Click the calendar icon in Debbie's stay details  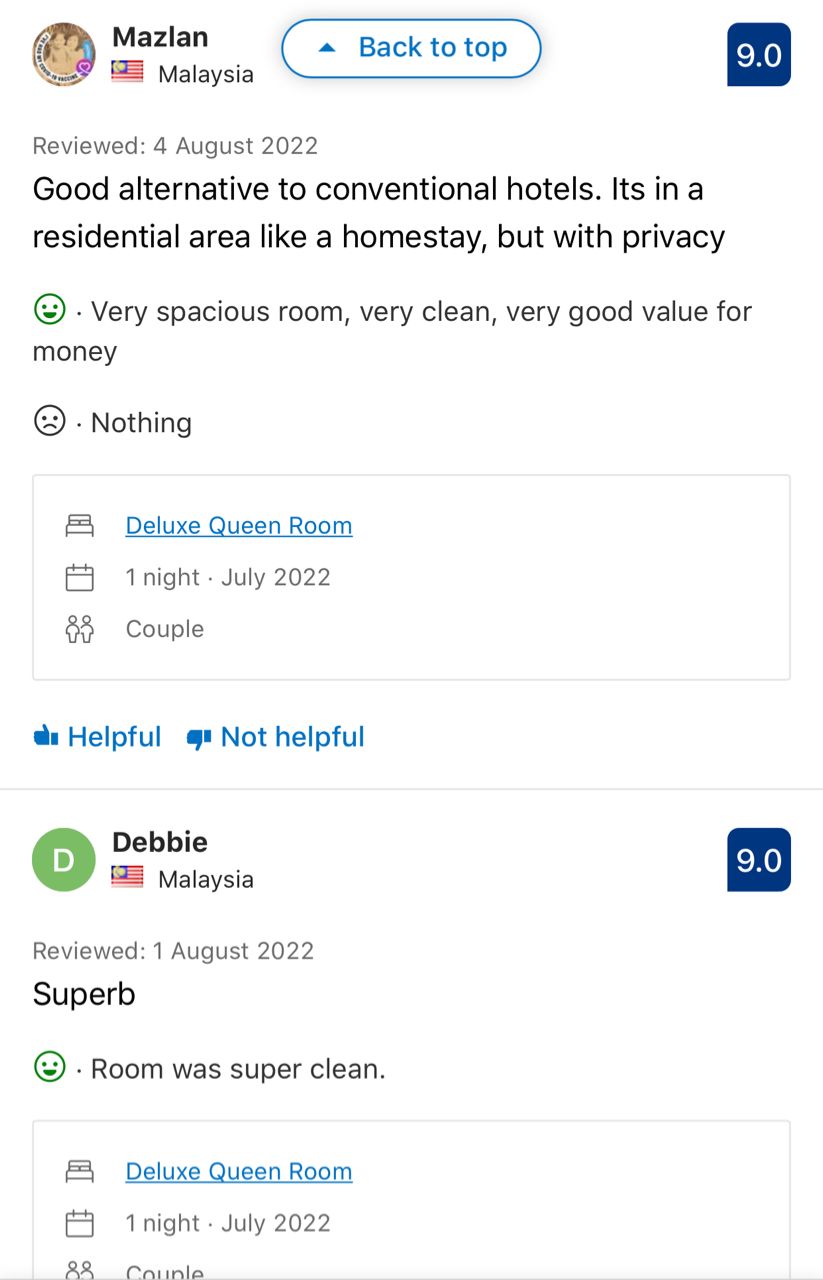point(79,1223)
